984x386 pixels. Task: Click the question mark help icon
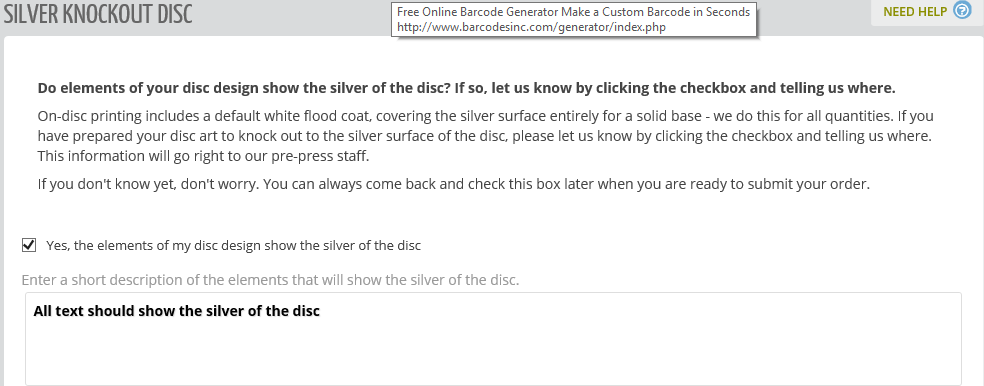click(x=961, y=11)
